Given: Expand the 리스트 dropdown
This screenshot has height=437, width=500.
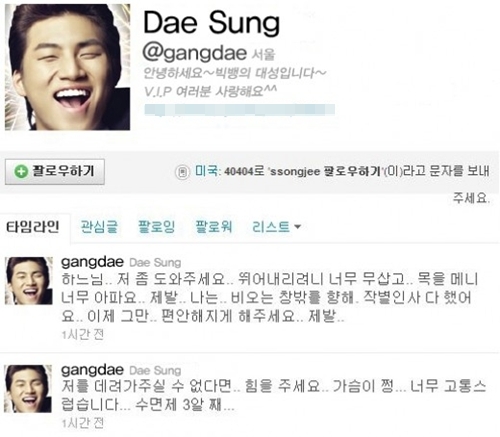Looking at the screenshot, I should click(276, 227).
